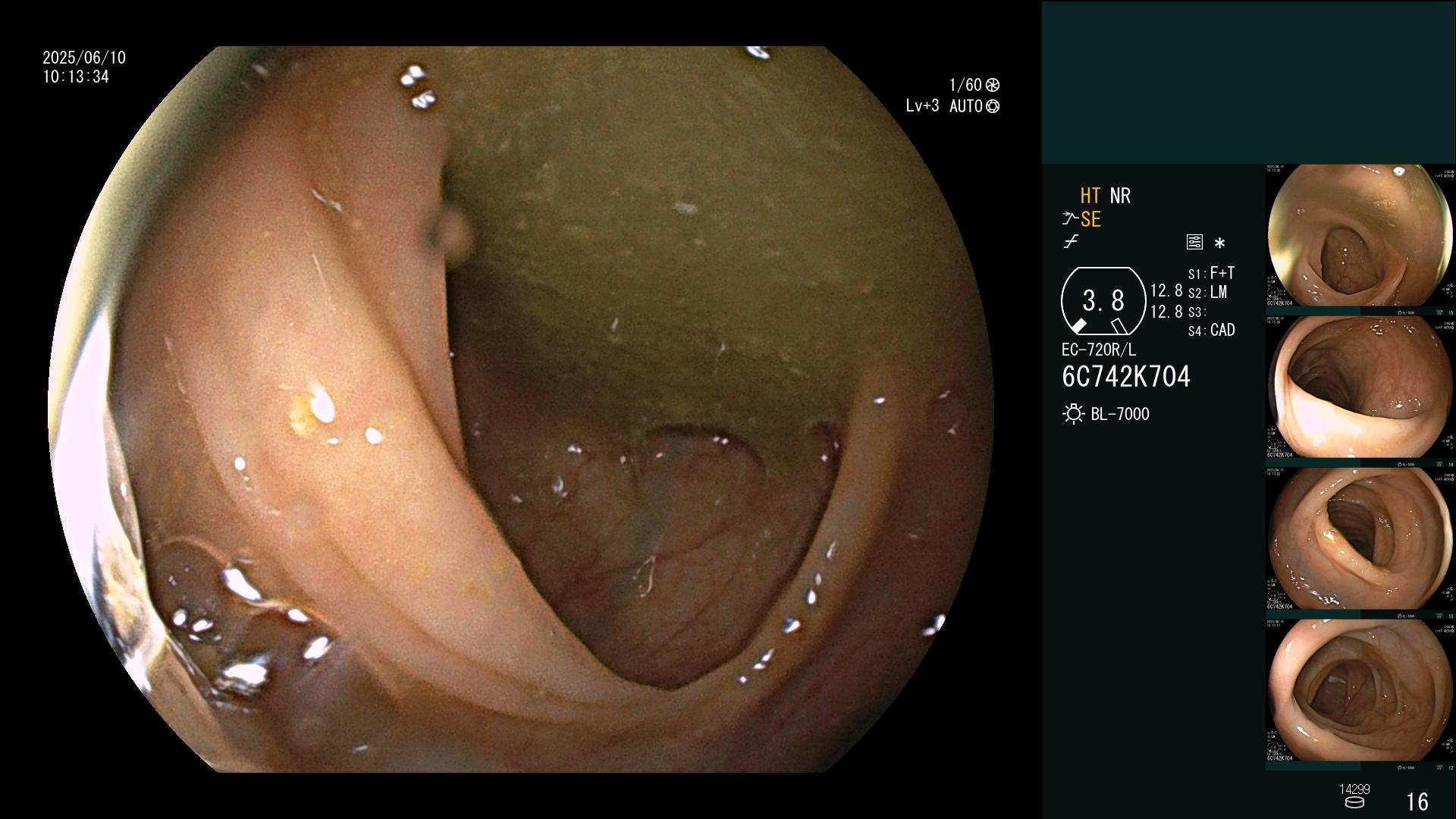Select the HT indicator label

(x=1090, y=196)
